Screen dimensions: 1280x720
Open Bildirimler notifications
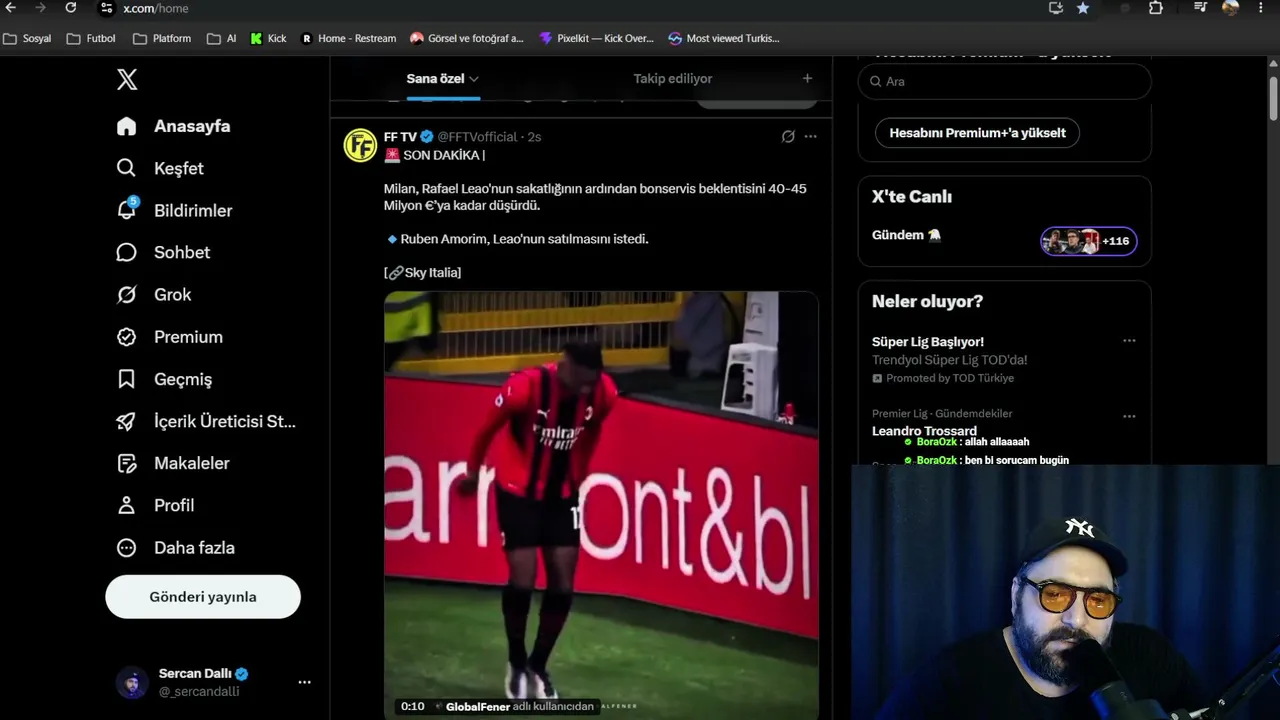coord(174,210)
